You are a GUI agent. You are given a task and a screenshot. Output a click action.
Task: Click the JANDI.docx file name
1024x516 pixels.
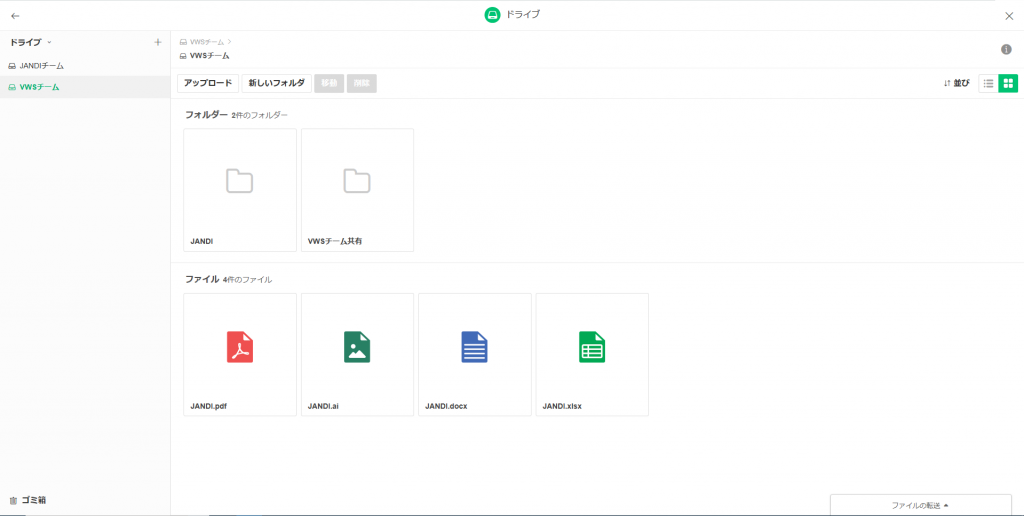tap(446, 406)
